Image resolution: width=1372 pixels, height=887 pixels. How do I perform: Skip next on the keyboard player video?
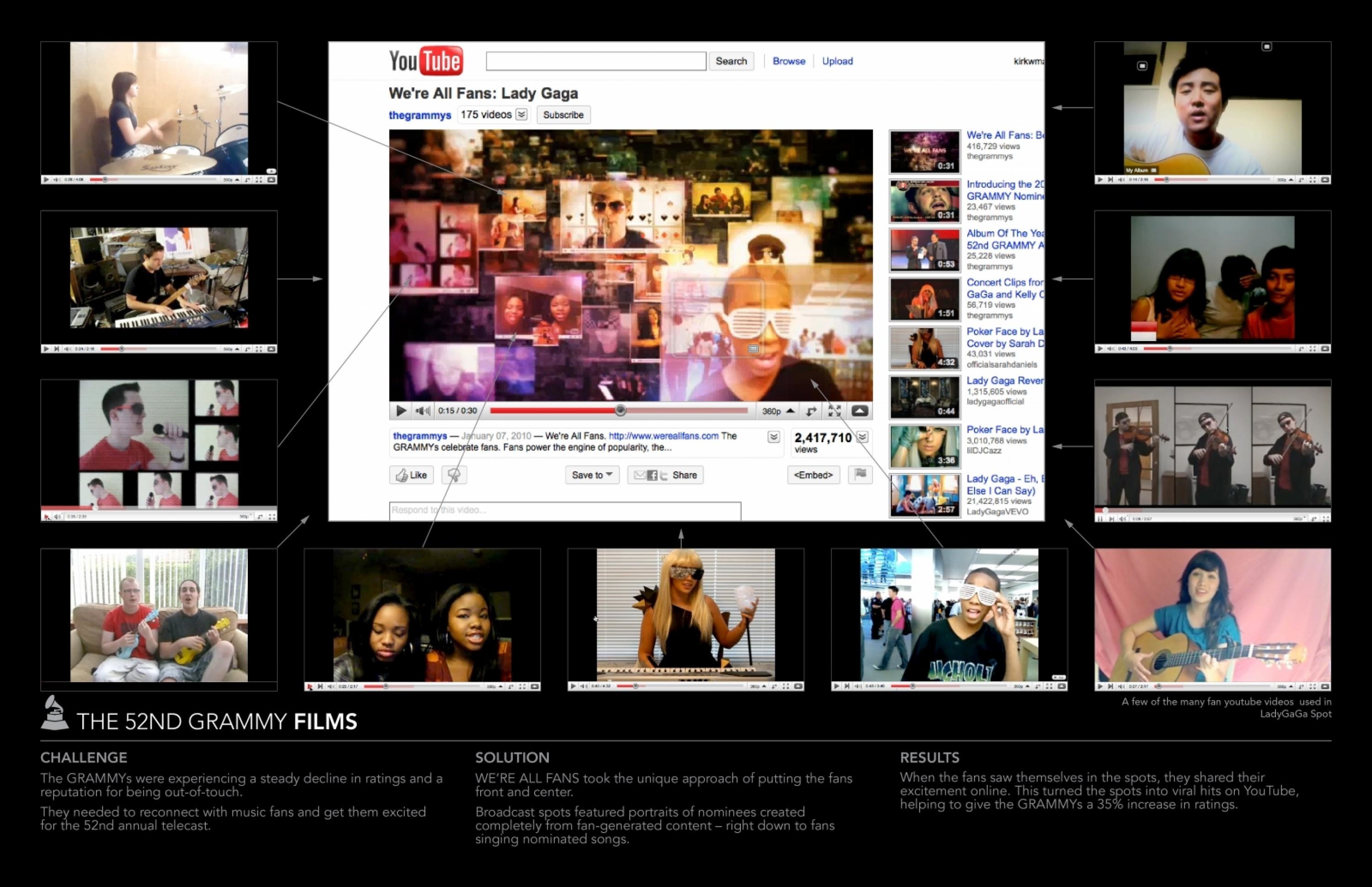coord(56,349)
